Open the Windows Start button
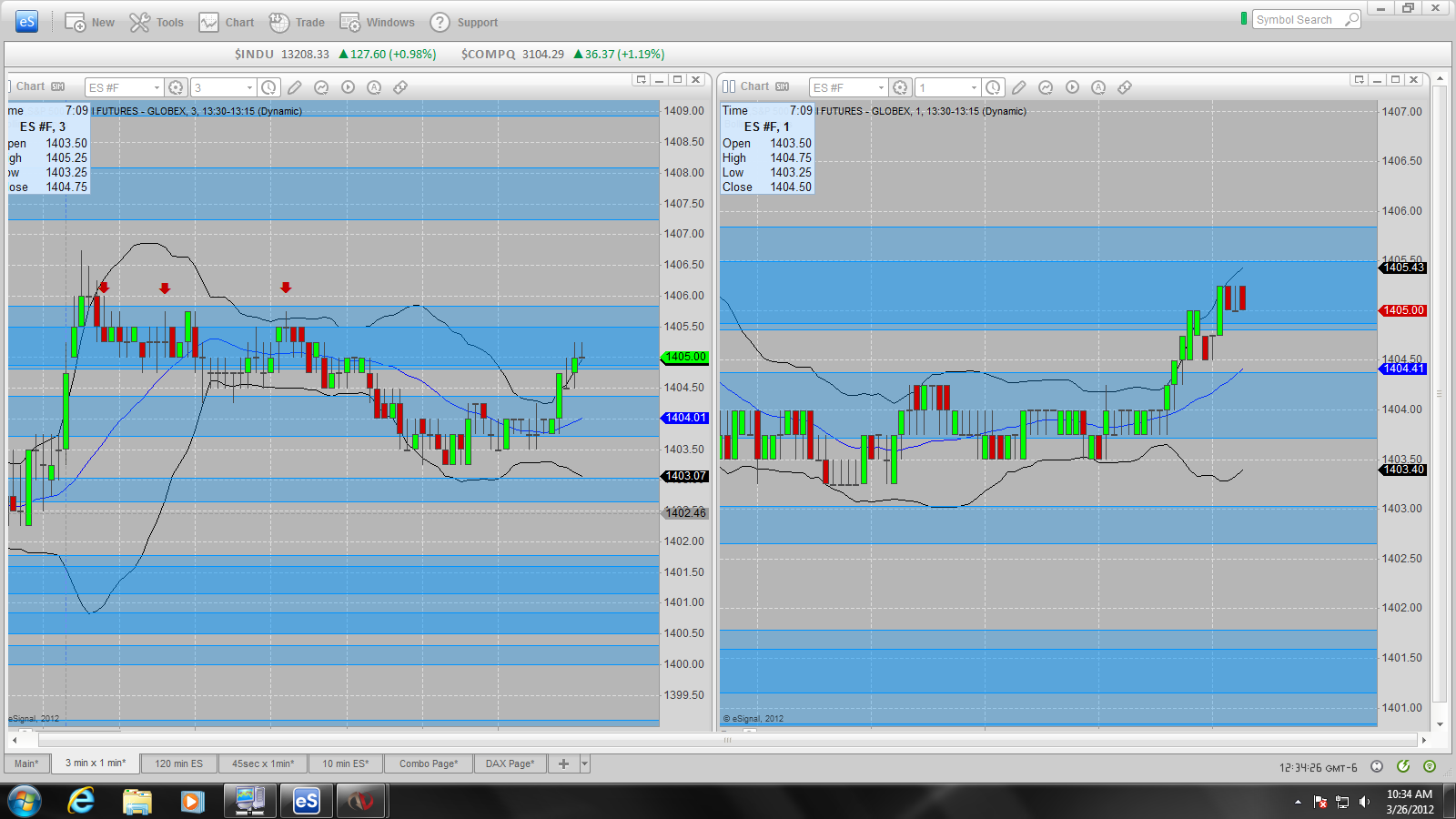 click(x=25, y=801)
